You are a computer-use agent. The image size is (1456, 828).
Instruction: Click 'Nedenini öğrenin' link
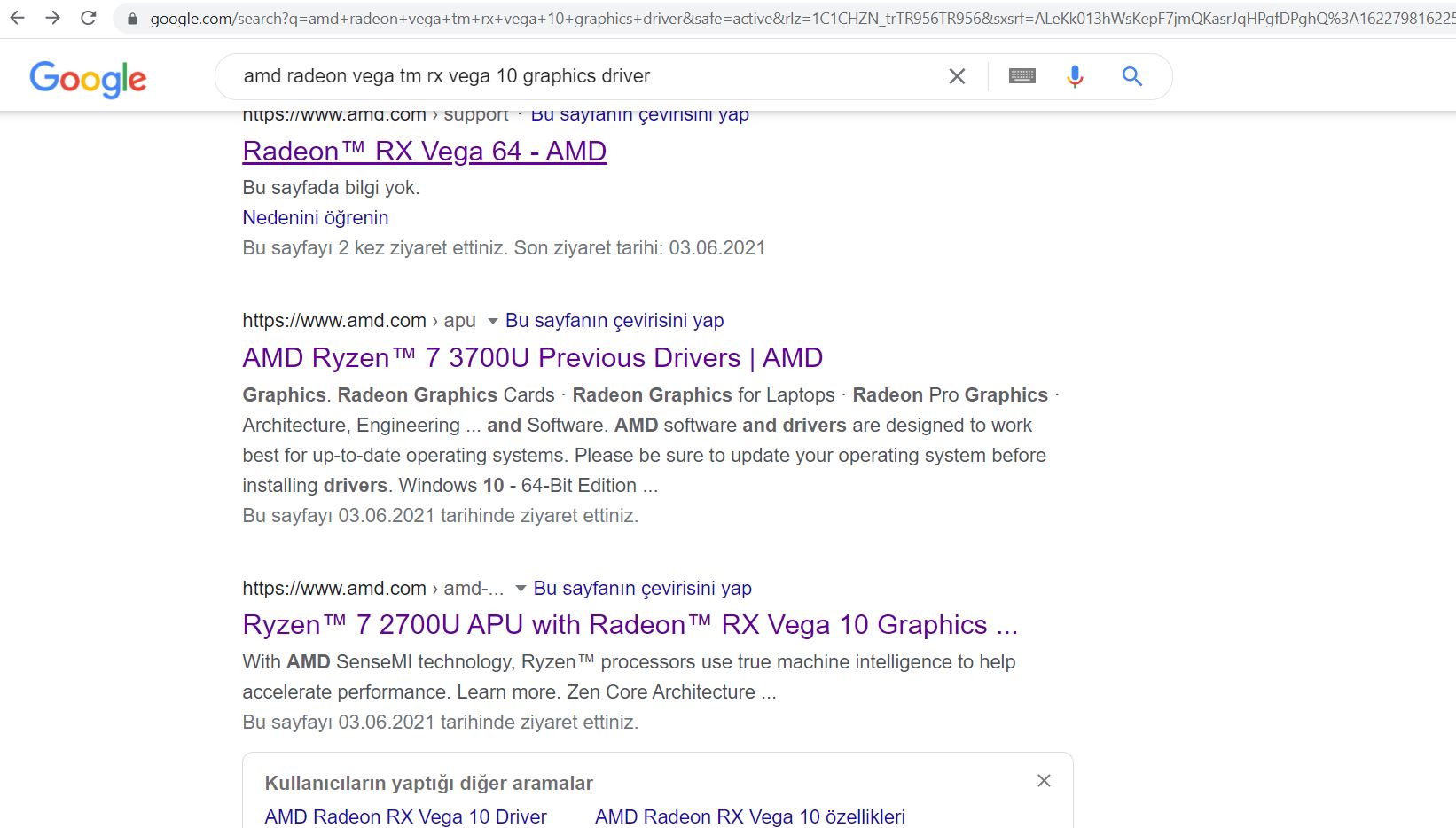point(316,218)
